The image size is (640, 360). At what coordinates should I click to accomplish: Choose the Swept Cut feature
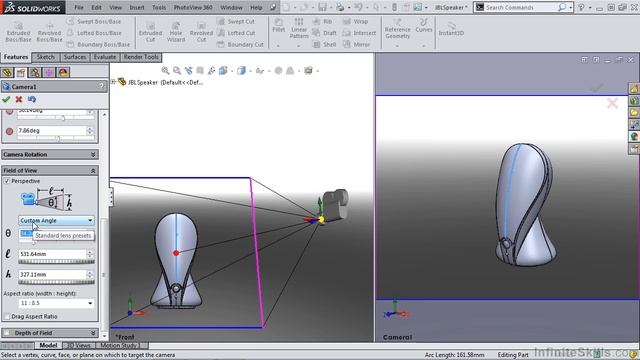(x=236, y=21)
